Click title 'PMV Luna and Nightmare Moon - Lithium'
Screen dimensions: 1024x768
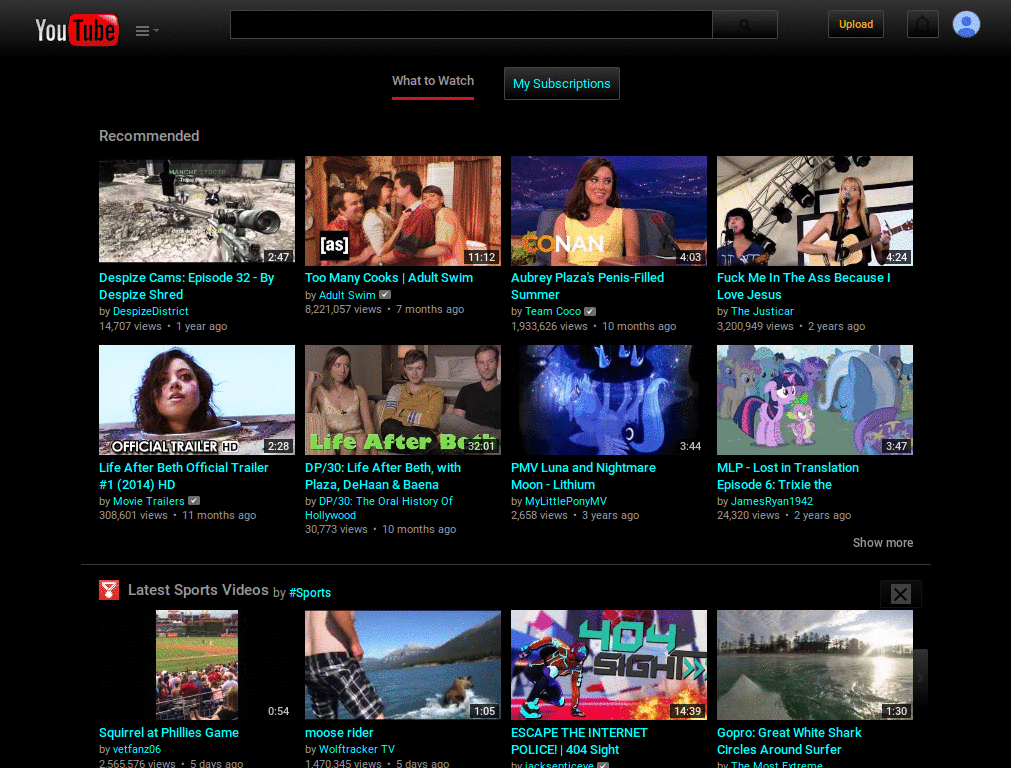(x=583, y=476)
